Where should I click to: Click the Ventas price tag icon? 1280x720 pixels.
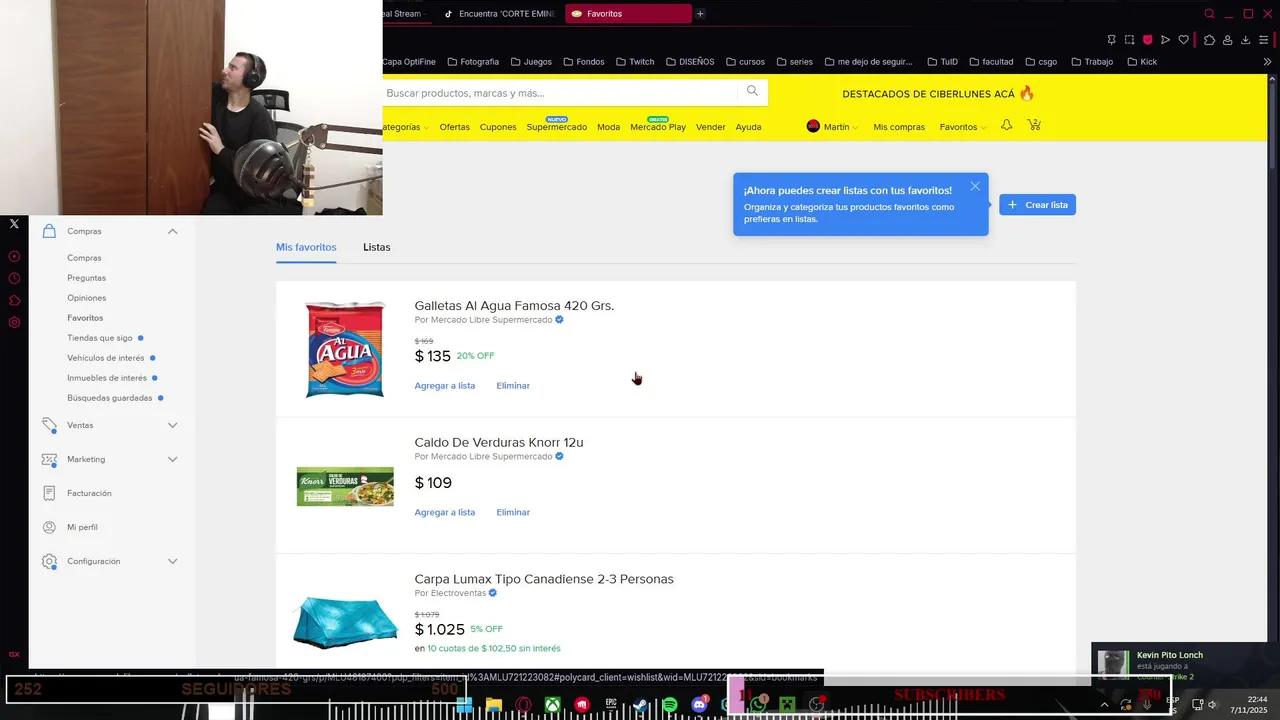pos(49,425)
